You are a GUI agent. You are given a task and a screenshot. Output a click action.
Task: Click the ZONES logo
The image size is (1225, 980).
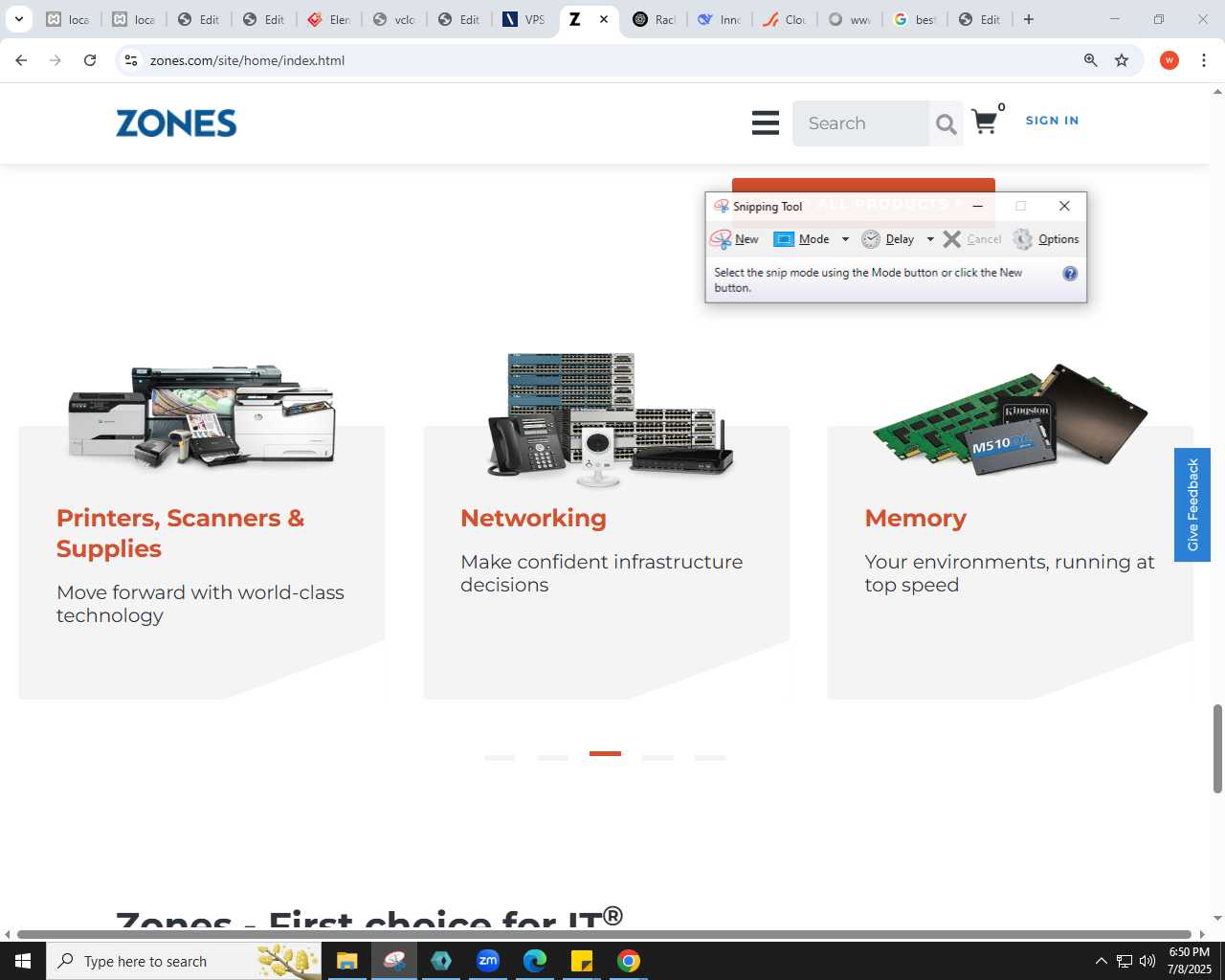[176, 123]
